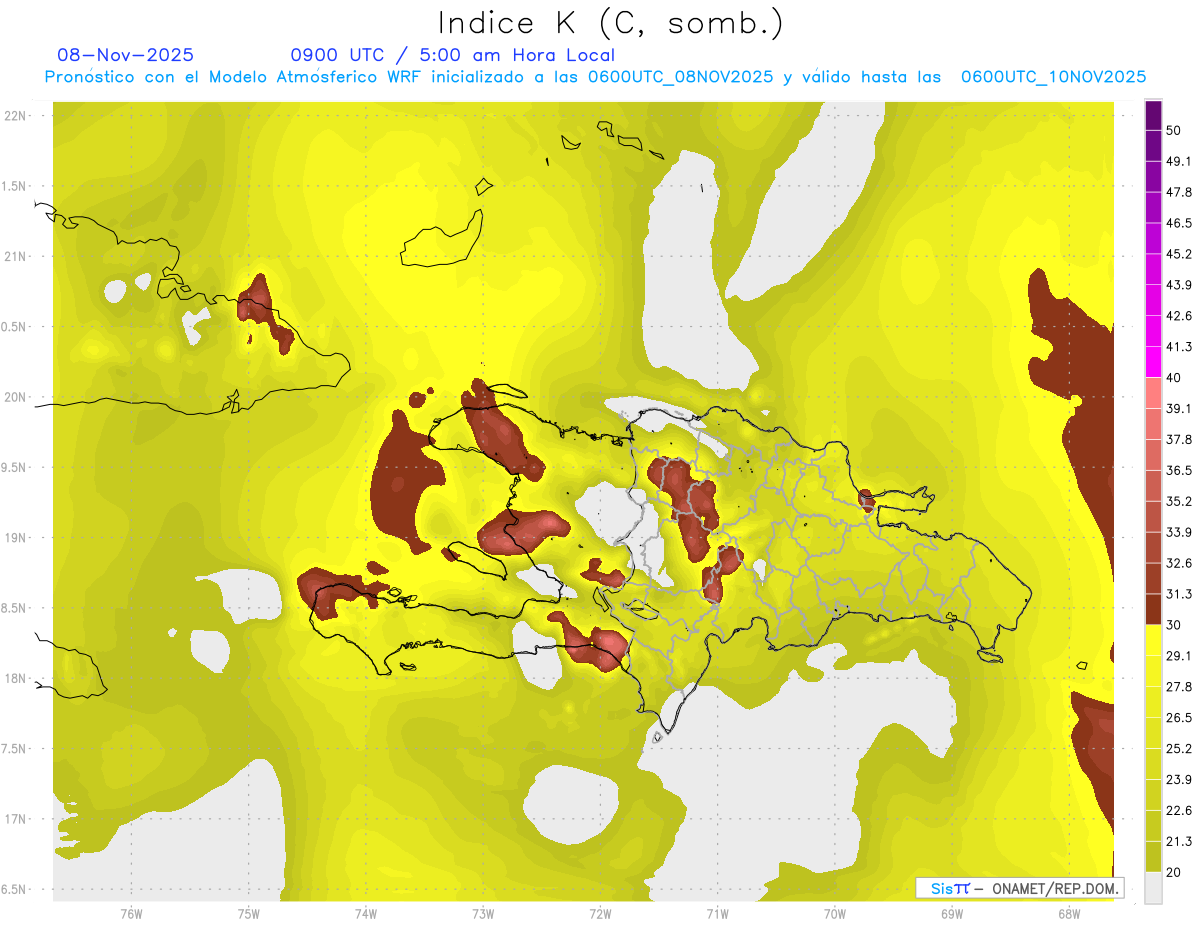Pick the bright yellow legend swatch between 29.1 and 30
This screenshot has width=1200, height=927.
(x=1153, y=640)
